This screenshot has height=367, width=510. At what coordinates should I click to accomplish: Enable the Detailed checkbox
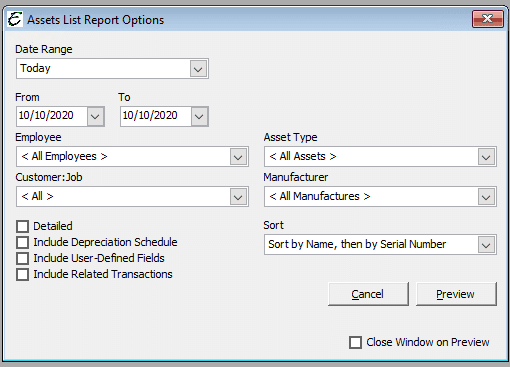tap(22, 226)
